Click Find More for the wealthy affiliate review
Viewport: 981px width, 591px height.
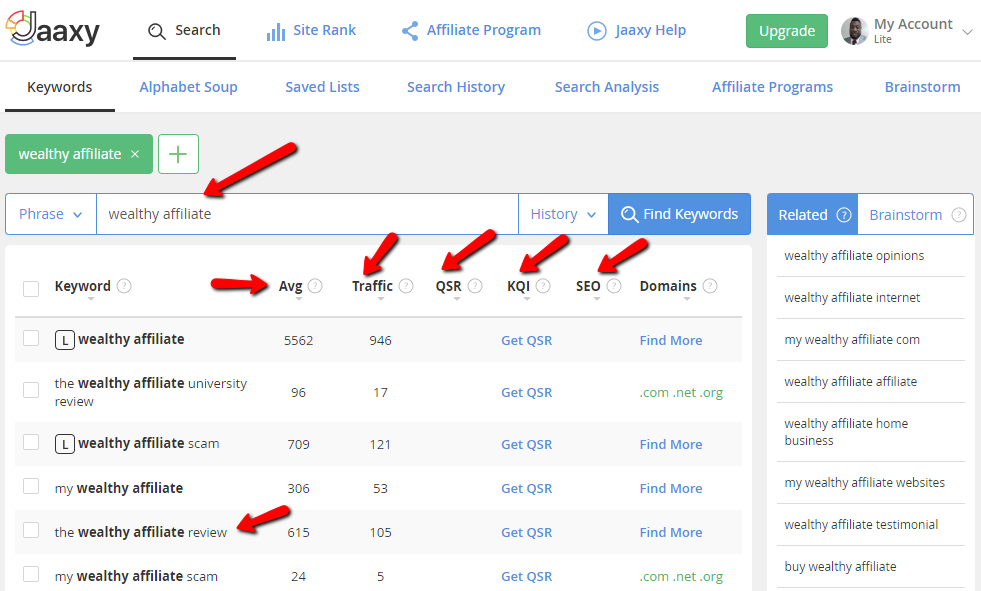coord(671,532)
